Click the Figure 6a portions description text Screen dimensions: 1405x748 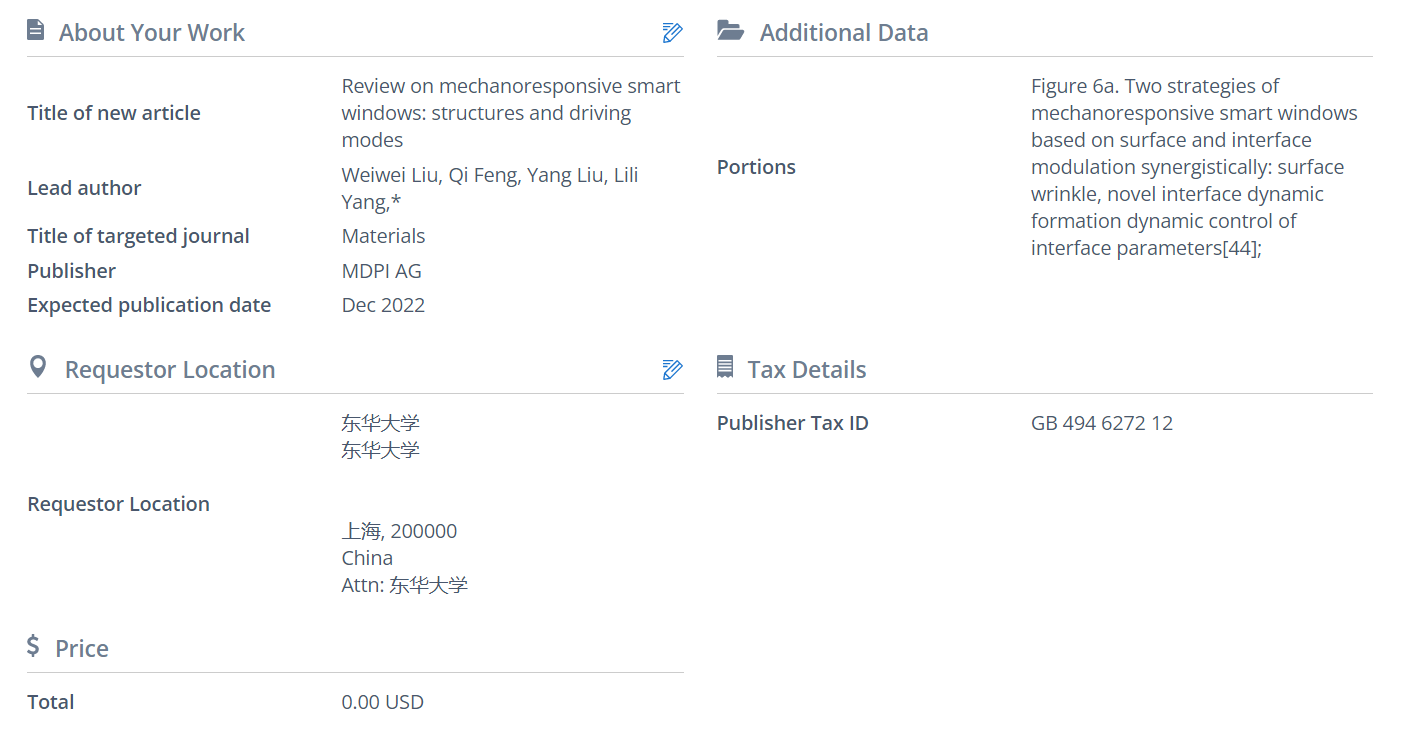tap(1194, 167)
